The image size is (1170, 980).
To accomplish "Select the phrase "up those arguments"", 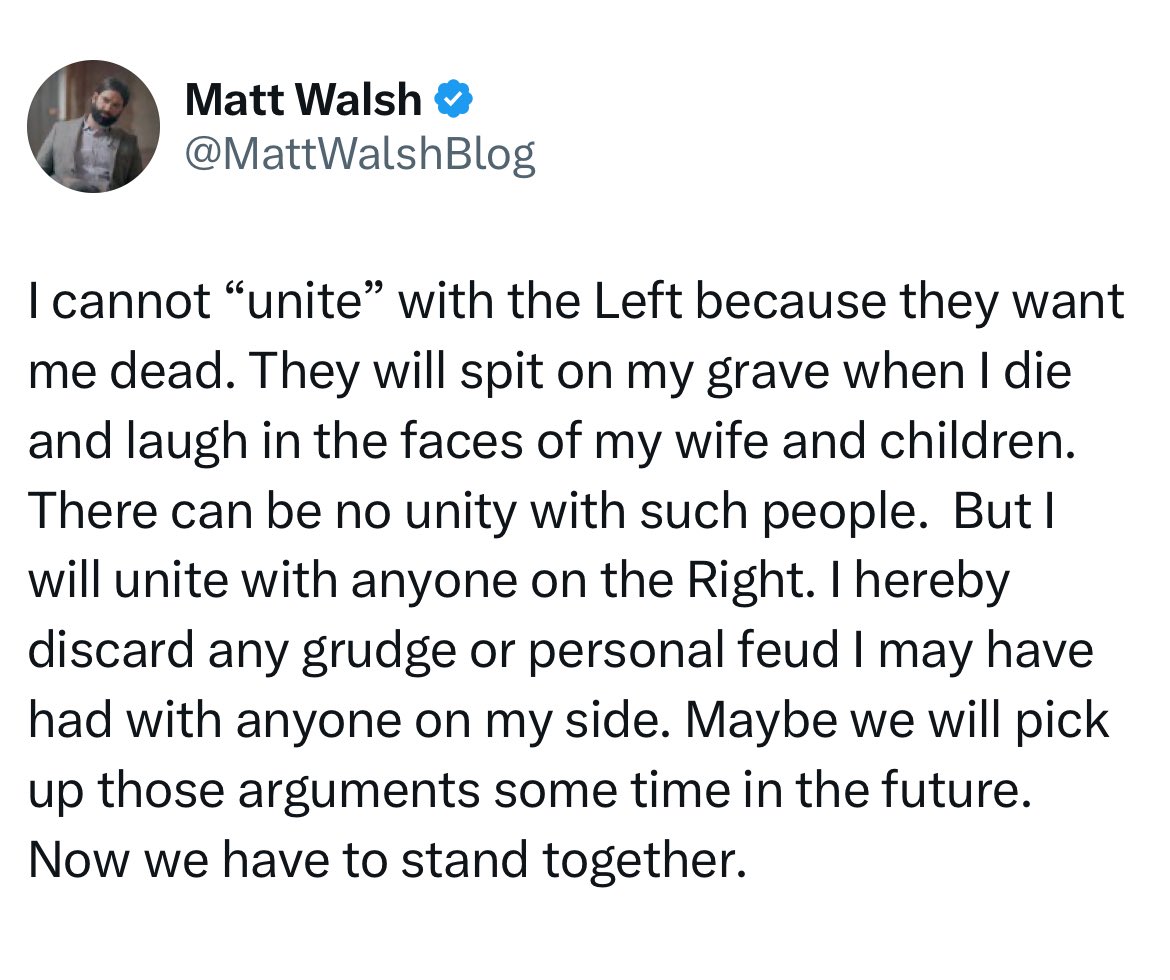I will coord(254,790).
